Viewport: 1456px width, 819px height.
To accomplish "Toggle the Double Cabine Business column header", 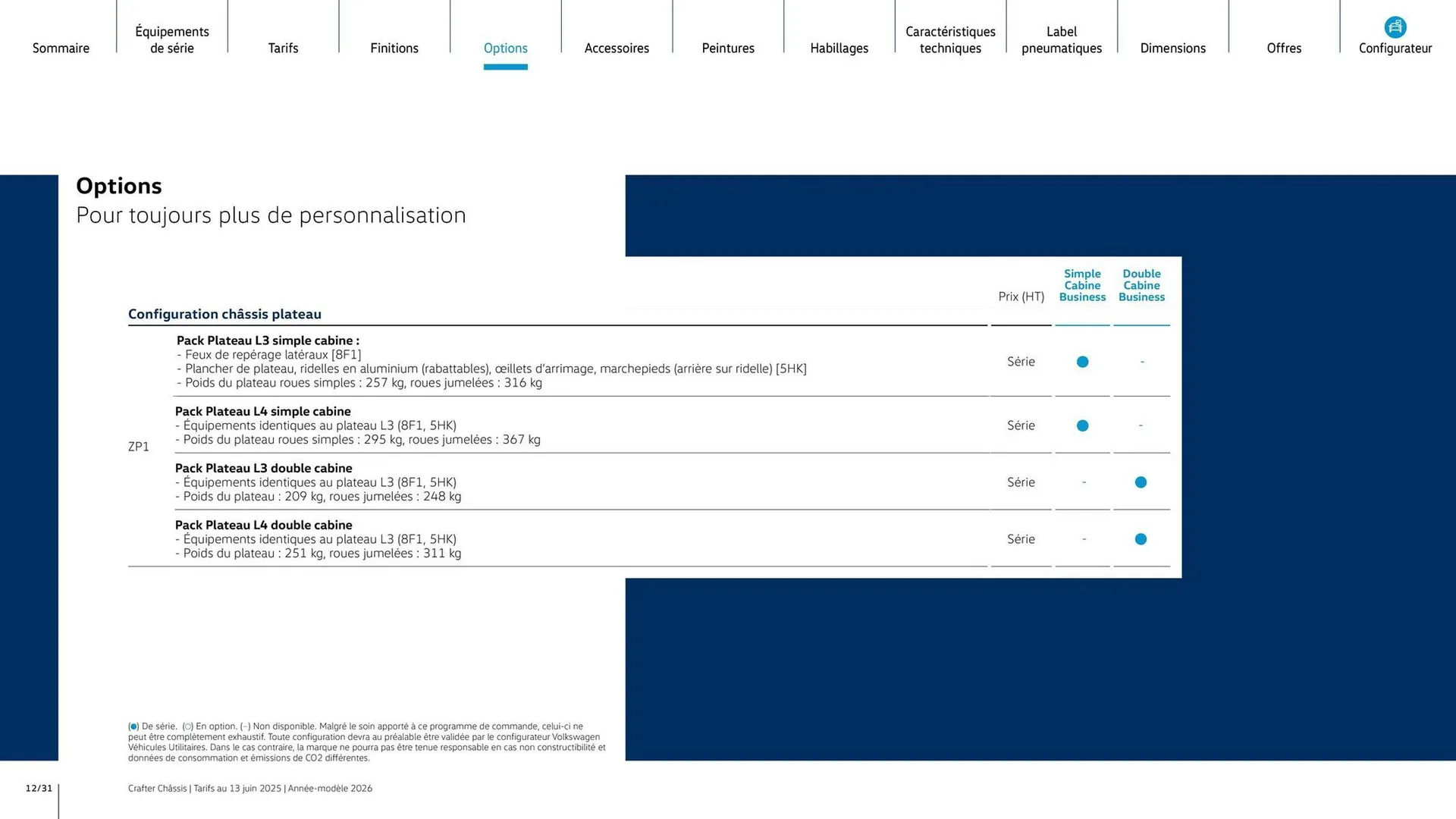I will tap(1141, 286).
